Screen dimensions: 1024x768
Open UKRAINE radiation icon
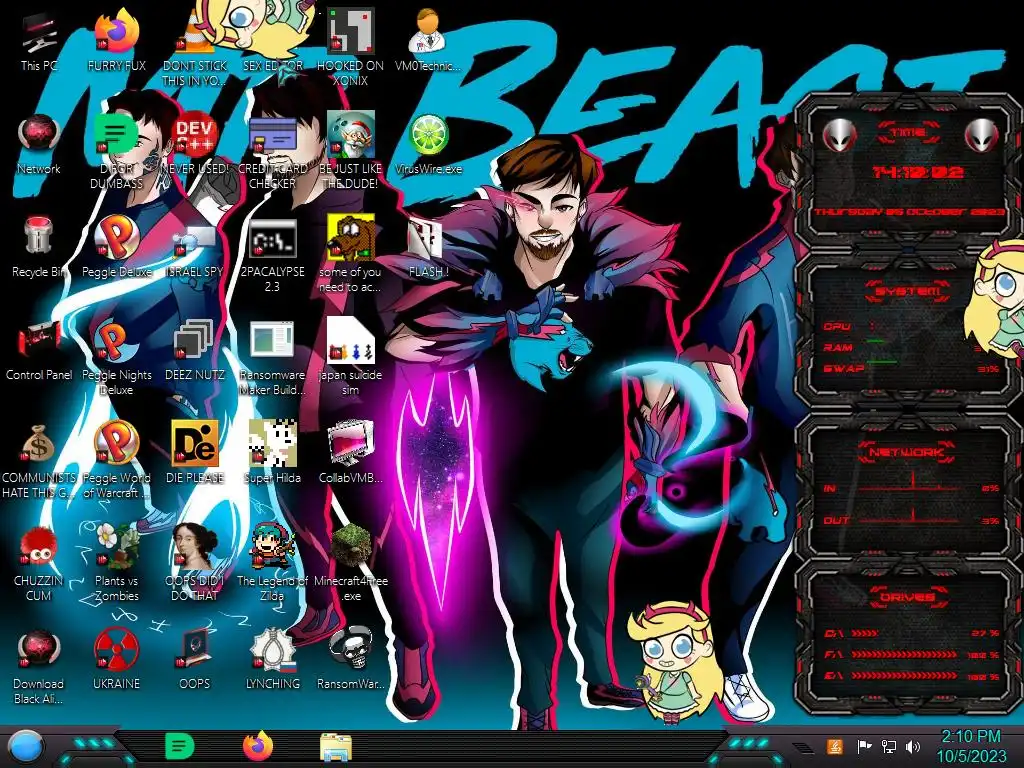tap(117, 660)
